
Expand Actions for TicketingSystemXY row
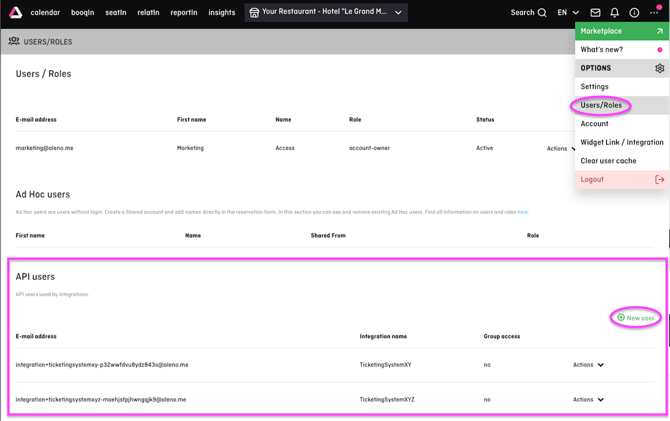(588, 365)
